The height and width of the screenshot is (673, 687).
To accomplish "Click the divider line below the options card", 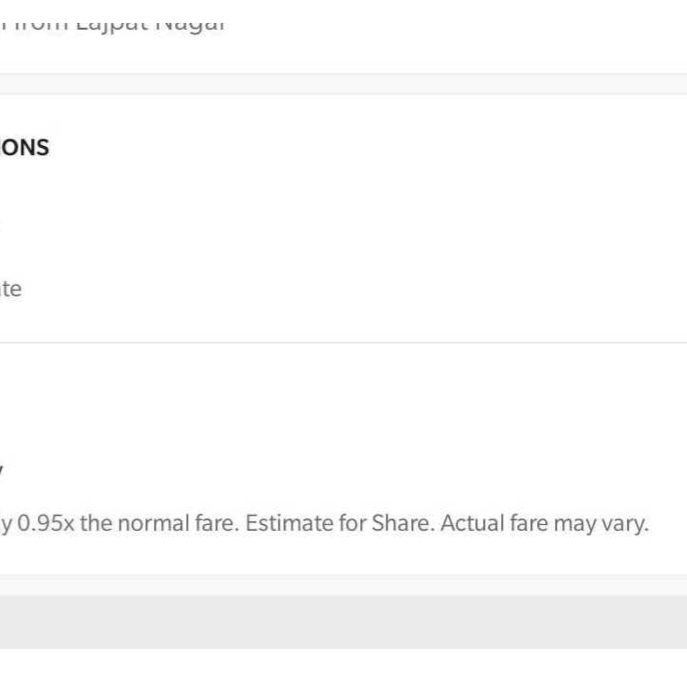I will coord(343,343).
